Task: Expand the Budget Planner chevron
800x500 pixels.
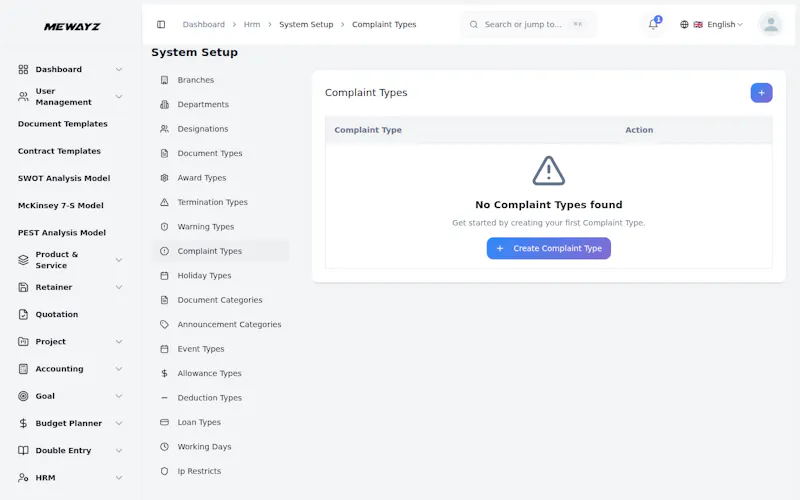Action: [x=119, y=423]
